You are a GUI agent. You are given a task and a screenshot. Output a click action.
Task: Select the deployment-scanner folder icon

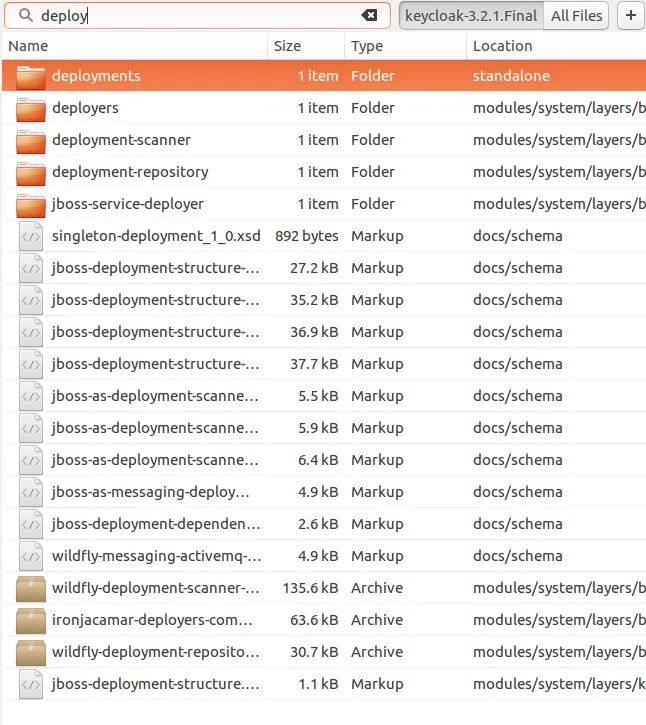[31, 141]
